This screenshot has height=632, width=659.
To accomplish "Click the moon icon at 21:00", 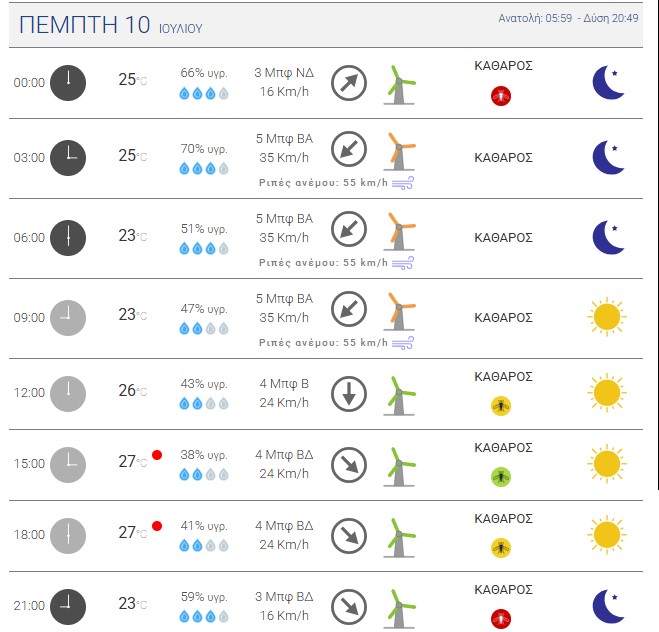I will click(607, 605).
